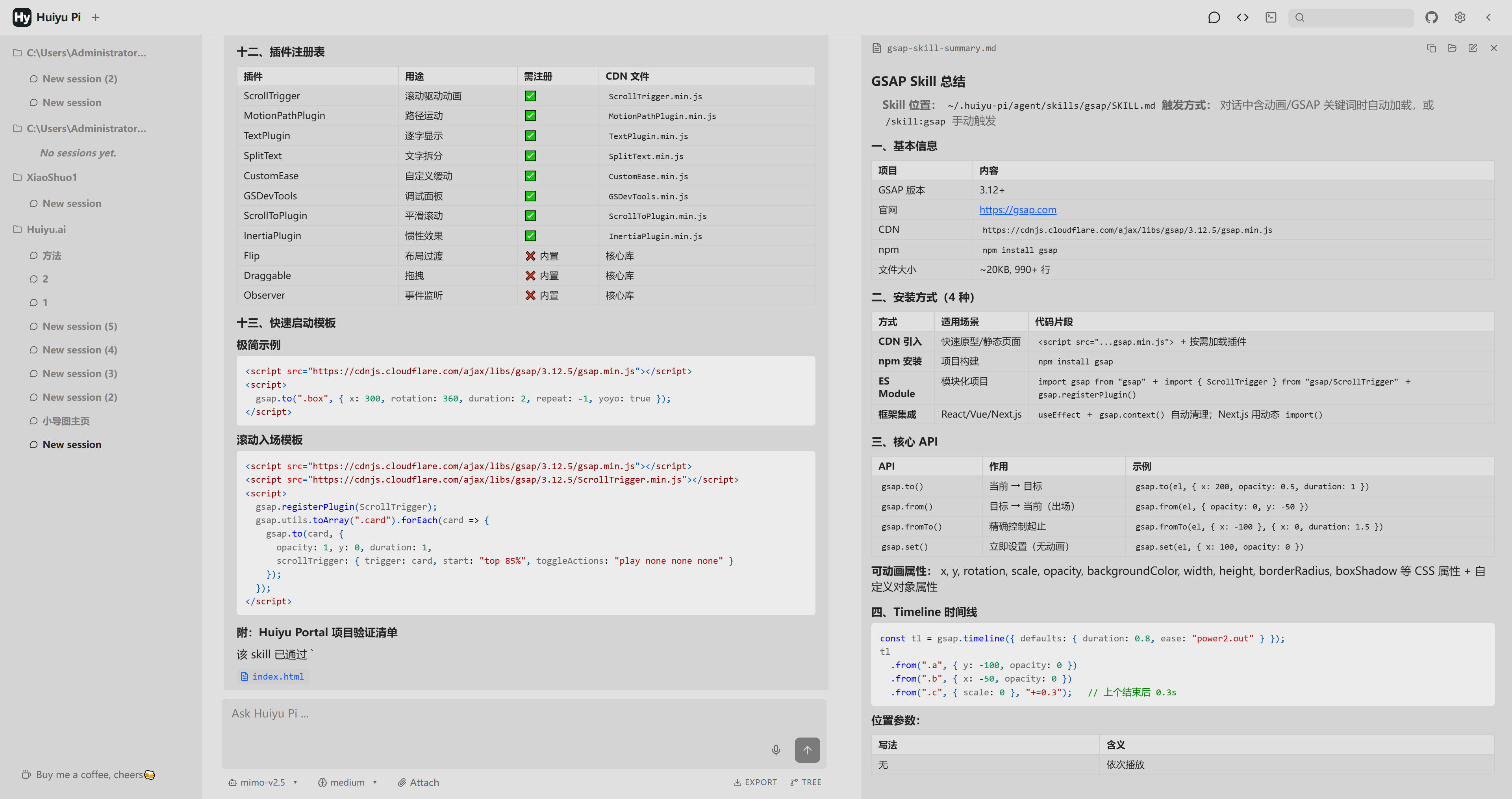Open New session (2) in Huiyu.ai

[x=73, y=397]
